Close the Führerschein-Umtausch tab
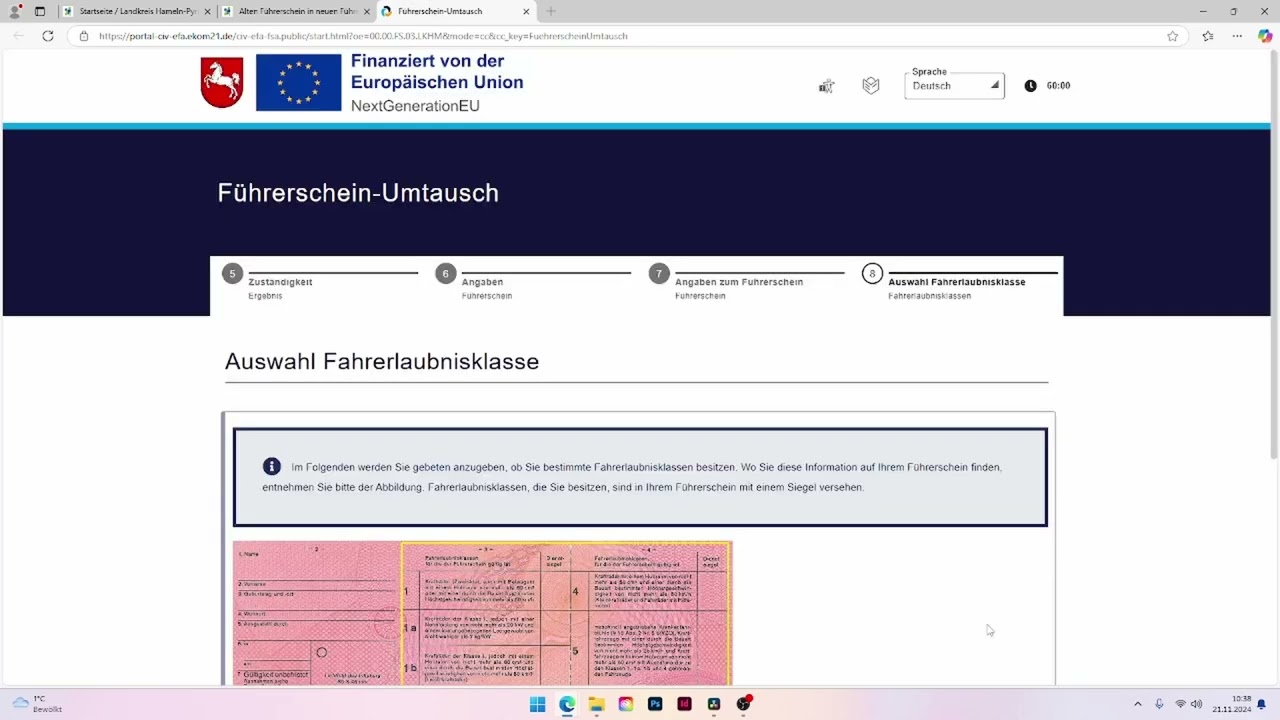1280x720 pixels. tap(527, 11)
